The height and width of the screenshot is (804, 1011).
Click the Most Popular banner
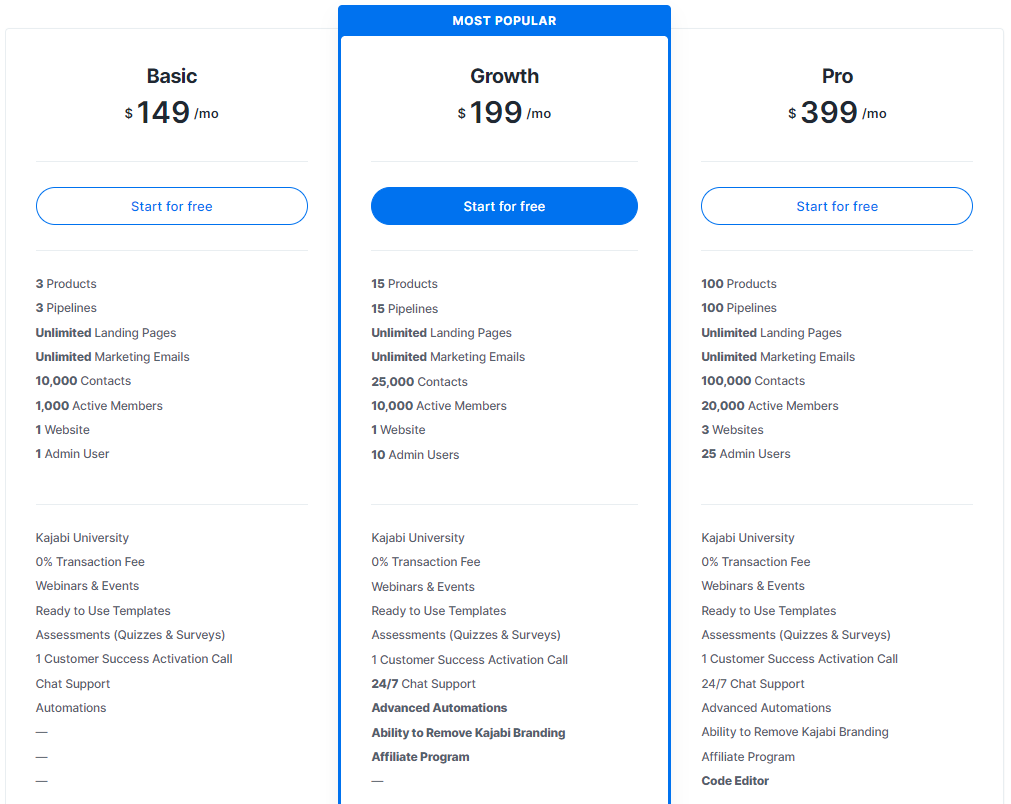coord(504,21)
